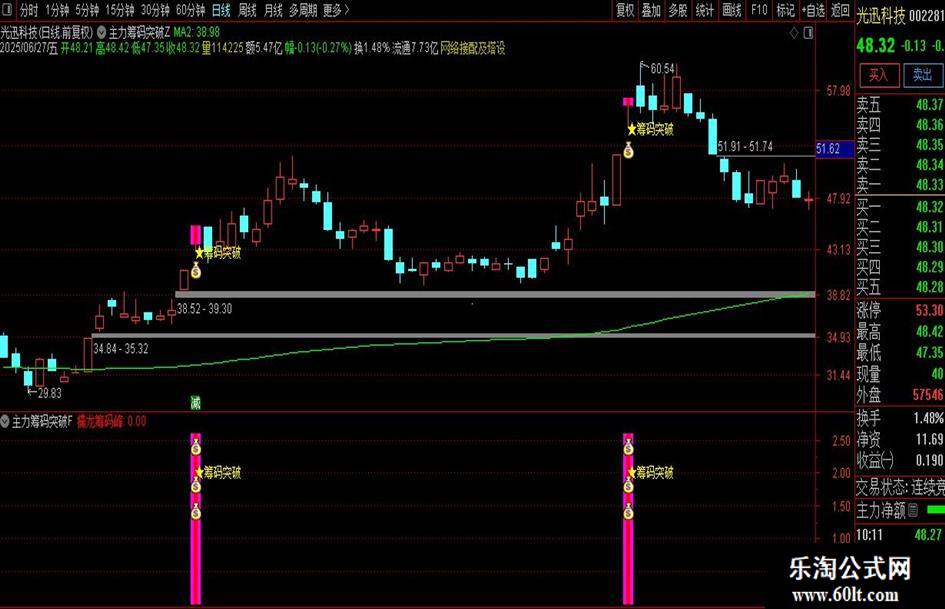Select the 15分钟 period tab
The width and height of the screenshot is (945, 609).
tap(119, 10)
